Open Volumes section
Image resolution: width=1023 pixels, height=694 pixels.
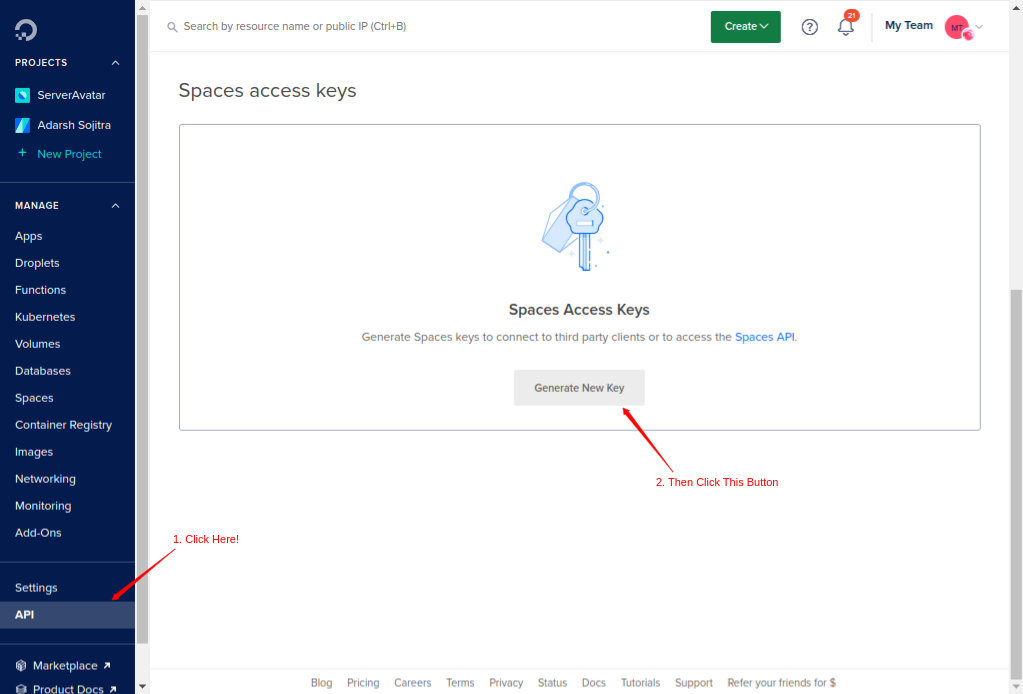[x=37, y=344]
